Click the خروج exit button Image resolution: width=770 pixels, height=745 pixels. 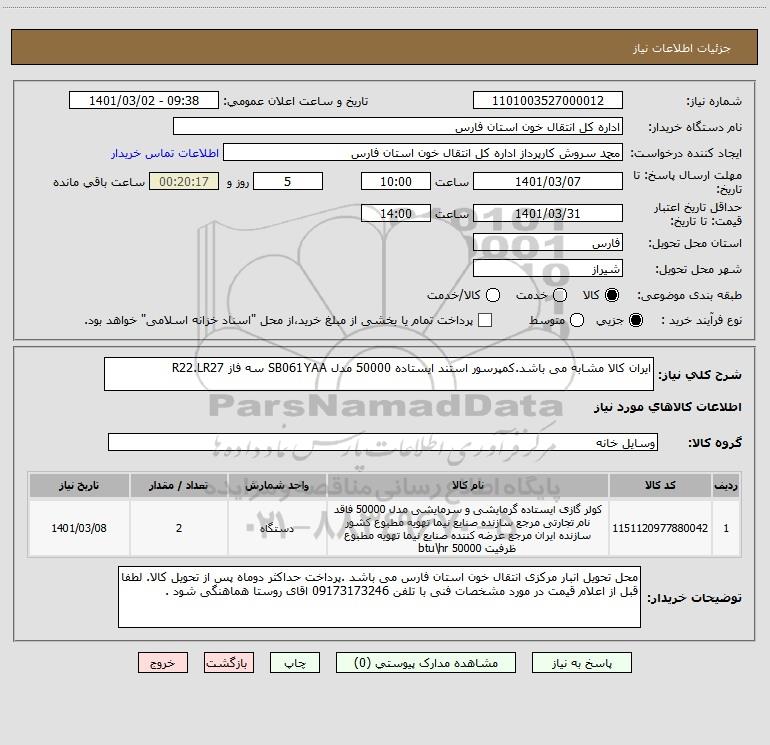(x=163, y=663)
